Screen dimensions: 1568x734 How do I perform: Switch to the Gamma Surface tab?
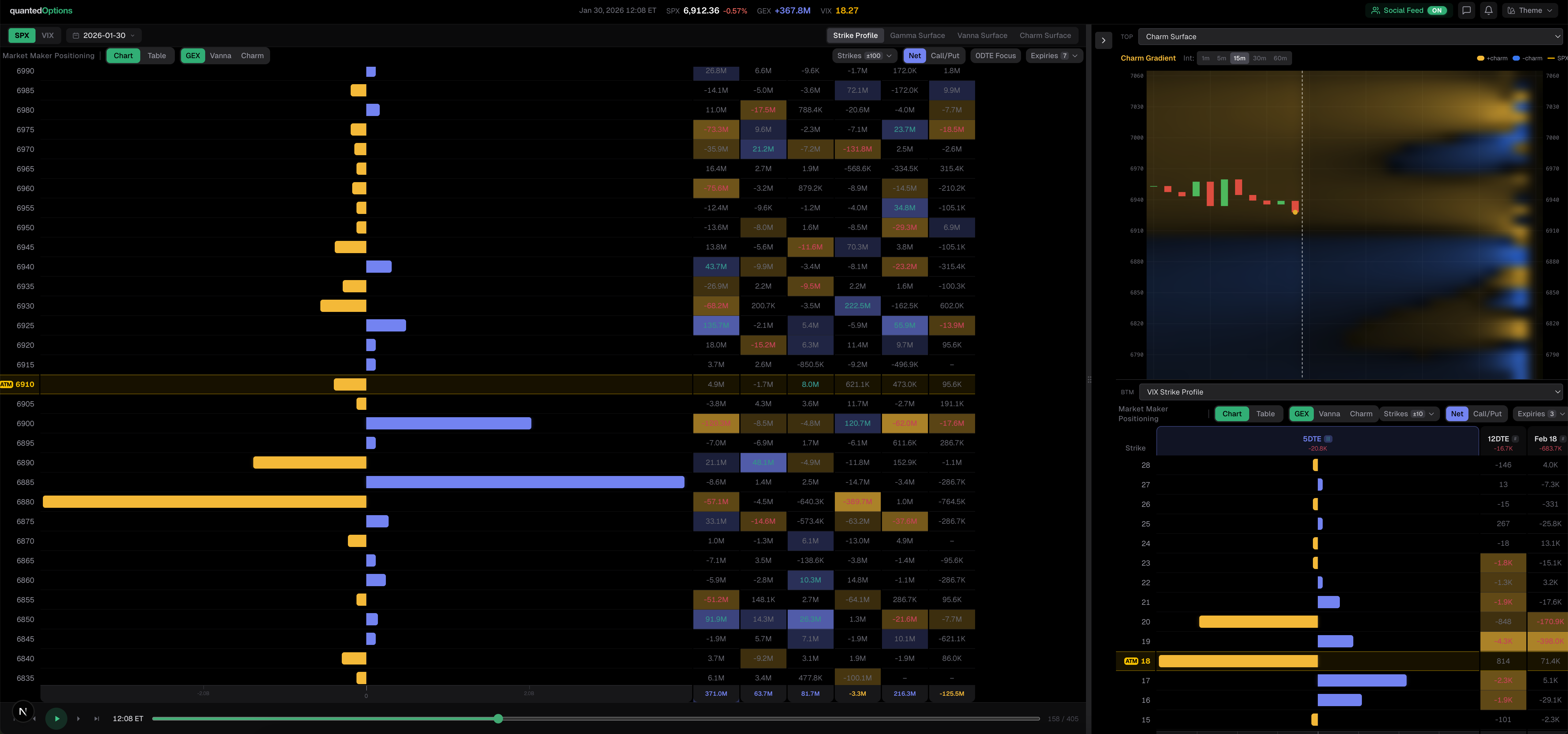click(x=917, y=35)
